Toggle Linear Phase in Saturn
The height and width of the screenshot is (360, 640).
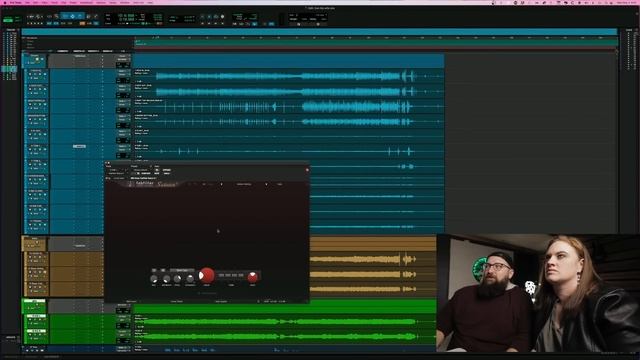(x=177, y=302)
